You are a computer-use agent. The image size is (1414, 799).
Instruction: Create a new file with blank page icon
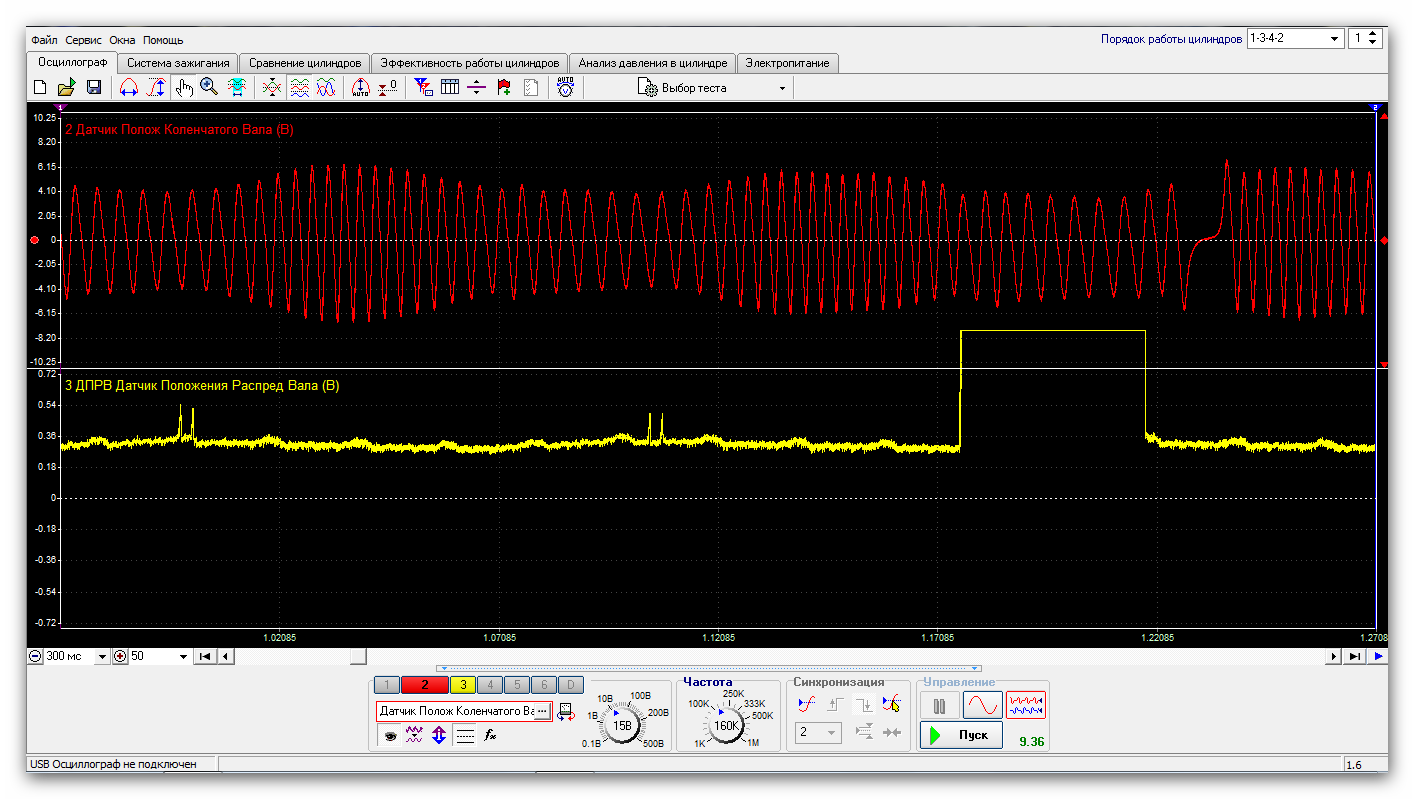click(x=40, y=87)
